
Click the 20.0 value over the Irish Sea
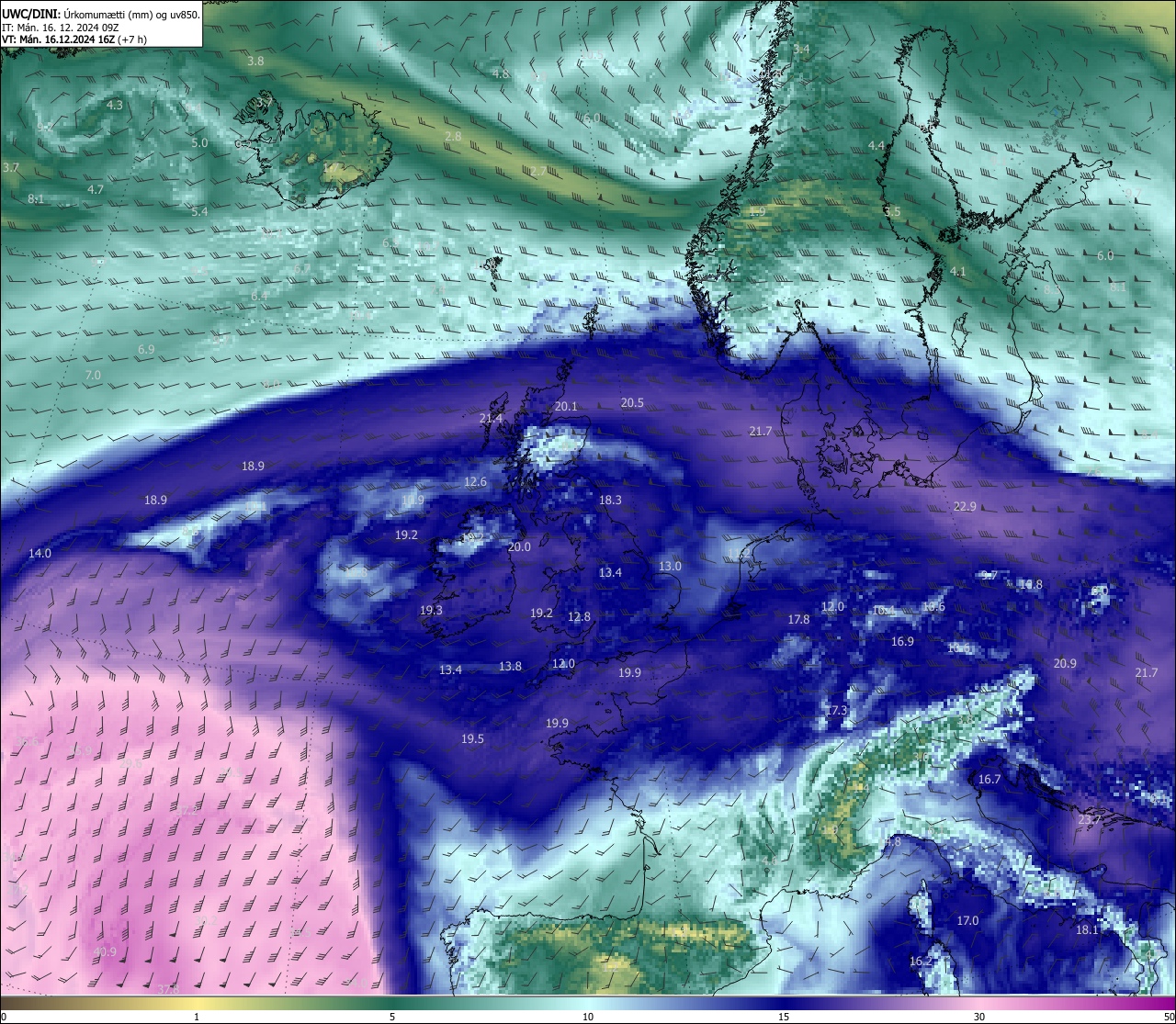pyautogui.click(x=519, y=546)
